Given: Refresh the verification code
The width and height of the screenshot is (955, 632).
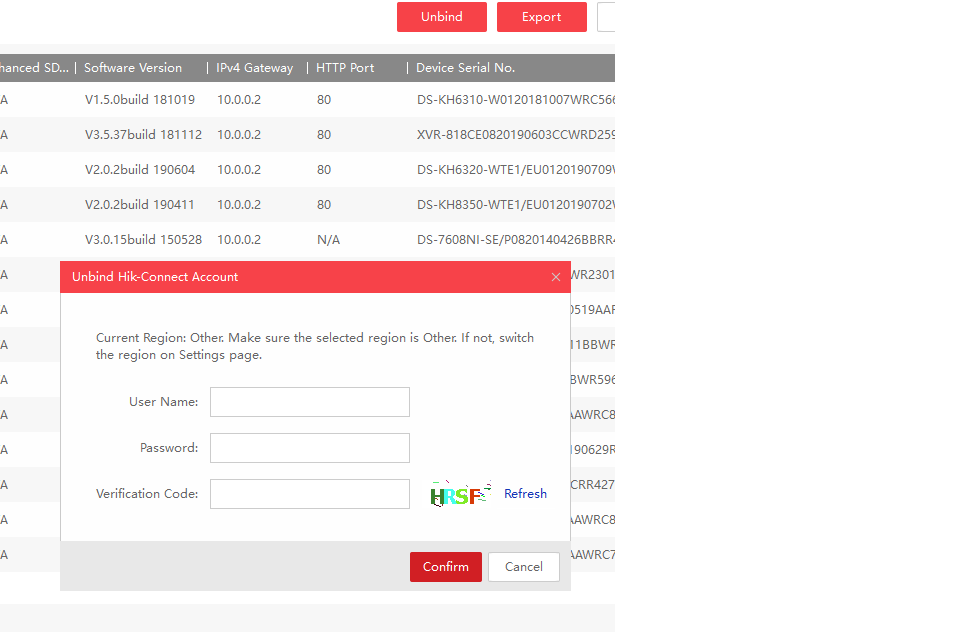Looking at the screenshot, I should tap(525, 494).
